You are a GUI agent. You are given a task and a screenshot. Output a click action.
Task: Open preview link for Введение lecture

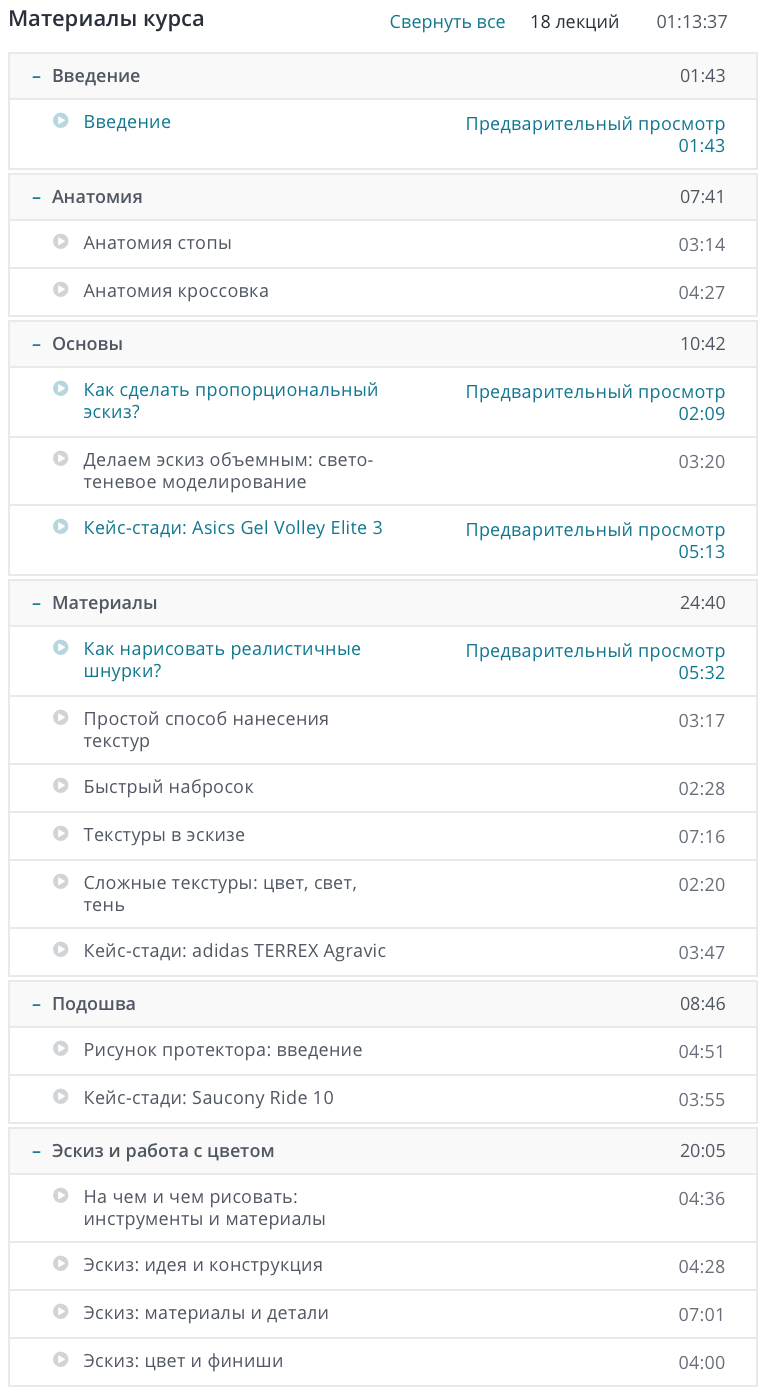[595, 124]
